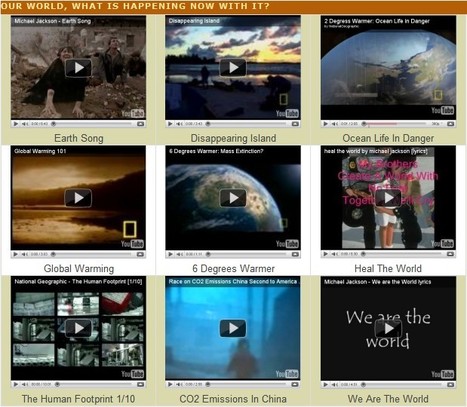This screenshot has width=467, height=407.
Task: Click the 'We Are The World' caption text
Action: [x=388, y=399]
